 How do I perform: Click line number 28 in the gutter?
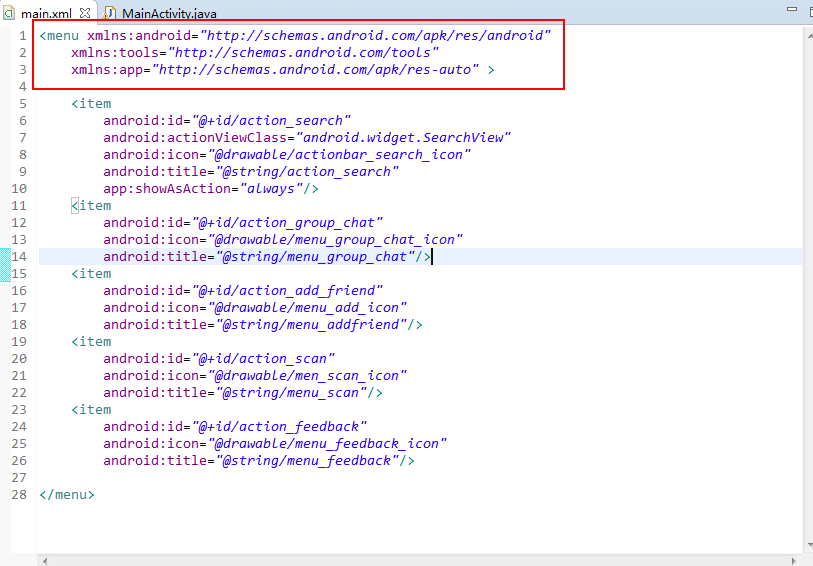point(19,494)
